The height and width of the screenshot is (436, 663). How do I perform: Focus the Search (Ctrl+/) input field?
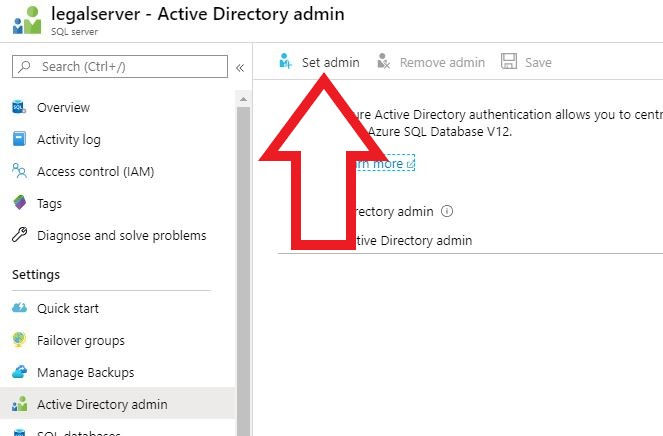[x=120, y=66]
